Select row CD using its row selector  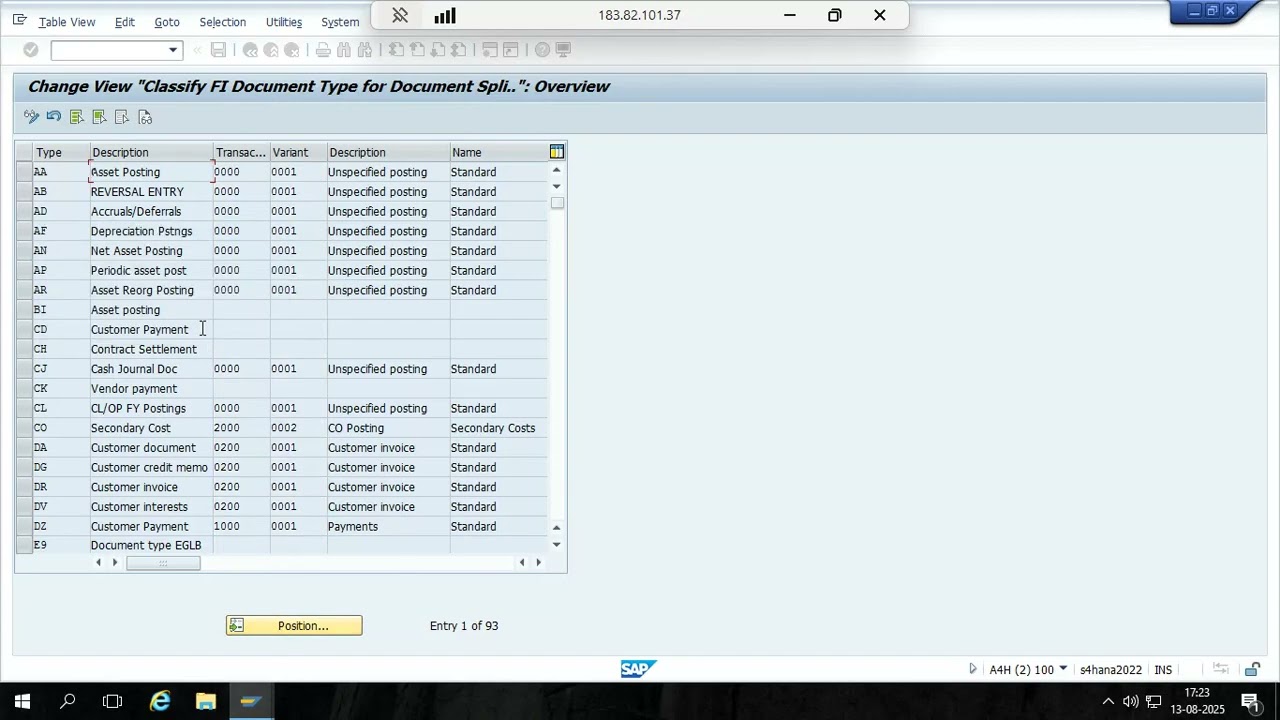[23, 329]
